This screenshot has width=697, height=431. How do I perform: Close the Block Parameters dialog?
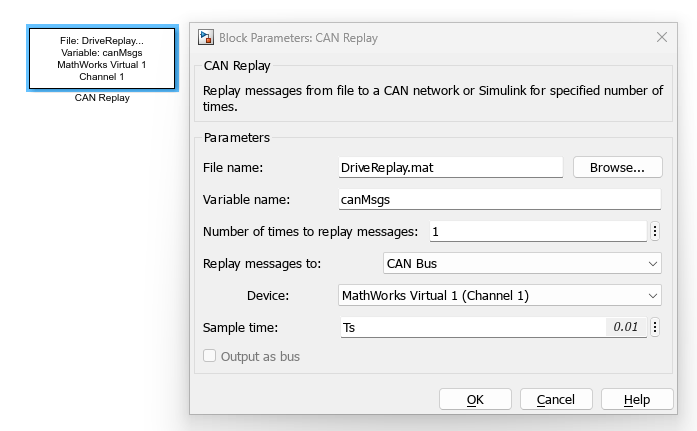point(661,37)
